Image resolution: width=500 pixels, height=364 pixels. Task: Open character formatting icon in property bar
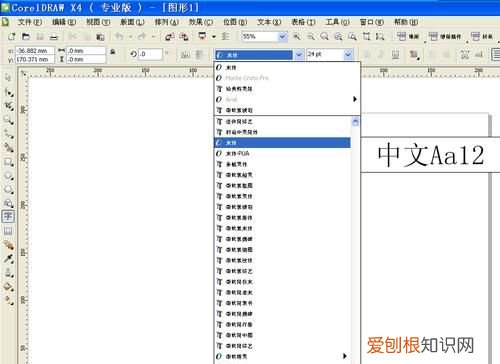(465, 54)
